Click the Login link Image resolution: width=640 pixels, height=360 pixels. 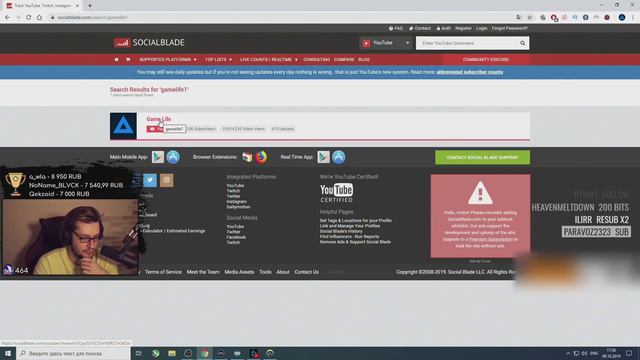tap(482, 28)
